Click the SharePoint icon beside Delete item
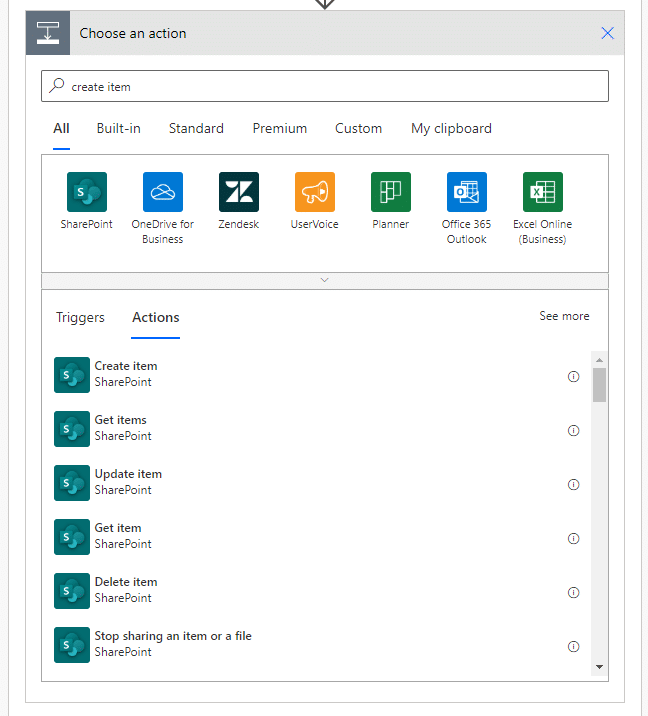This screenshot has height=716, width=648. click(x=72, y=591)
